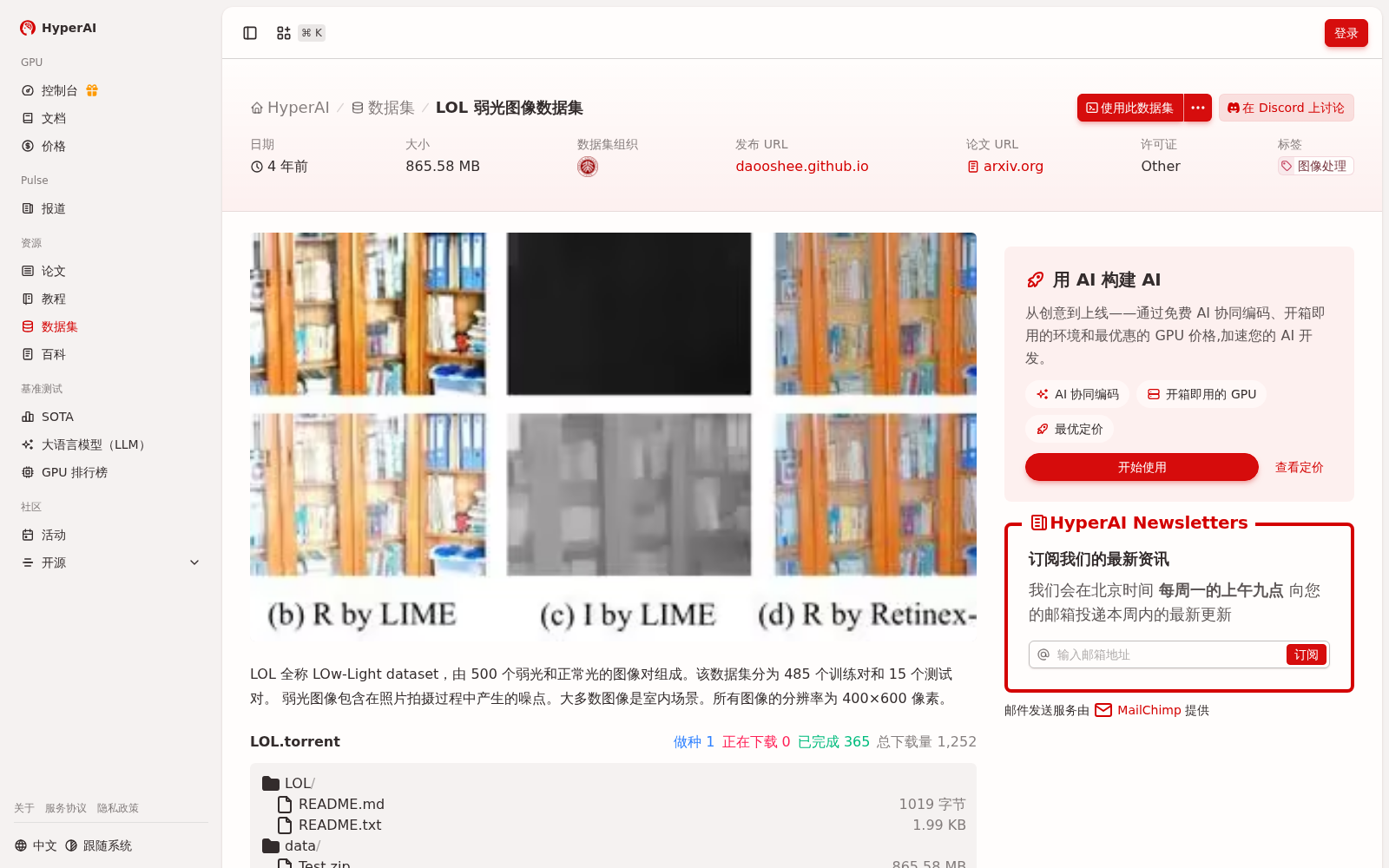This screenshot has width=1389, height=868.
Task: Go to 价格 pricing page
Action: coord(111,146)
